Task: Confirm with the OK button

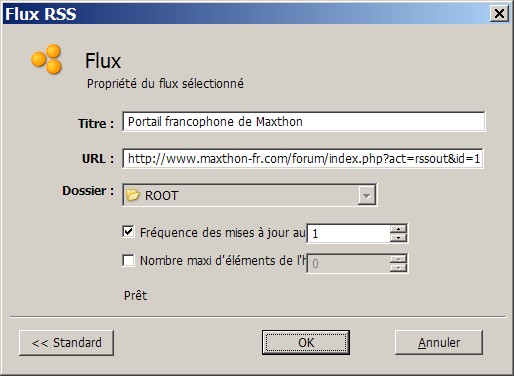Action: tap(306, 343)
